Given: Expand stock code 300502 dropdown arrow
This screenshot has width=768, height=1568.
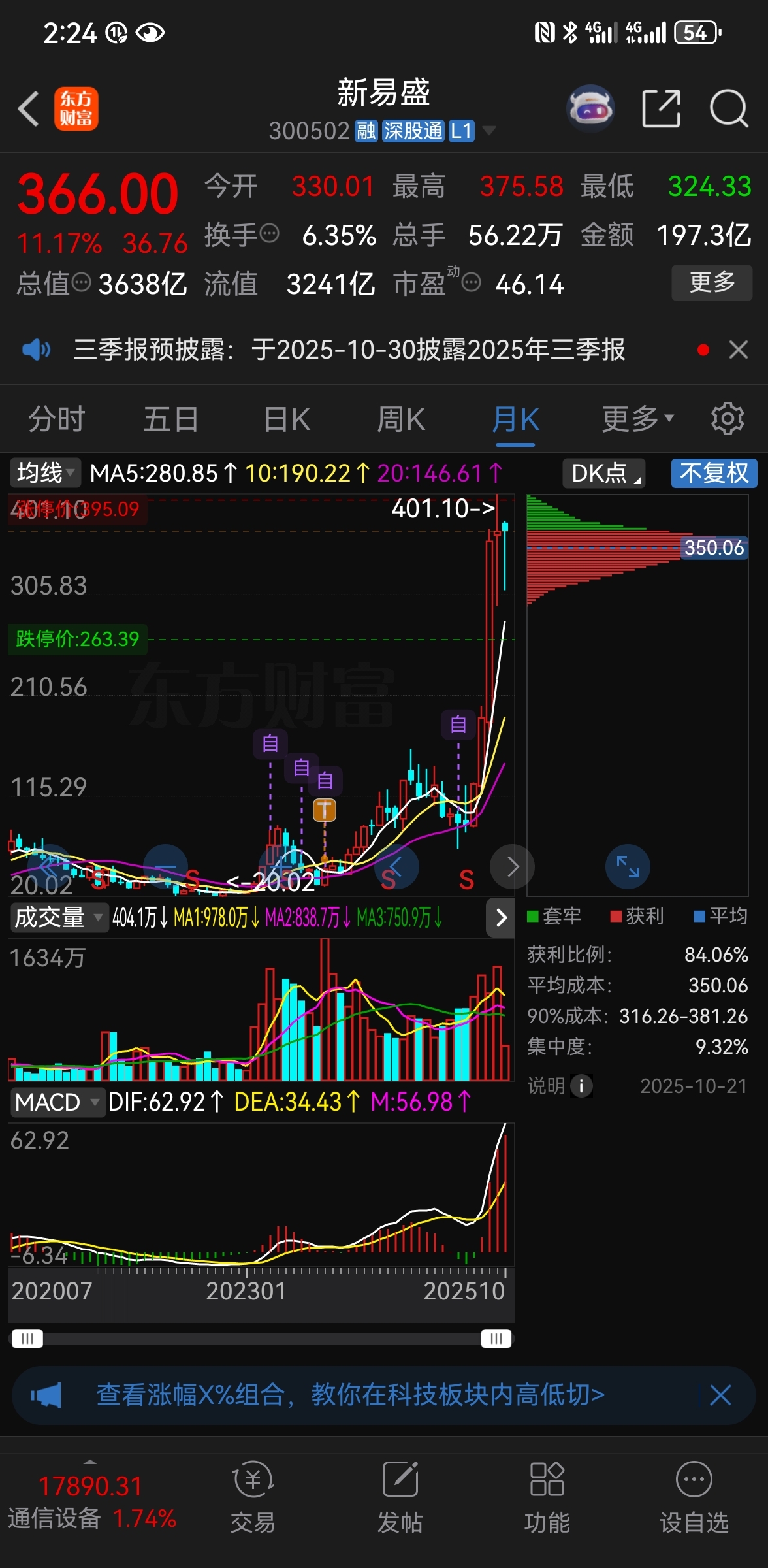Looking at the screenshot, I should [488, 131].
